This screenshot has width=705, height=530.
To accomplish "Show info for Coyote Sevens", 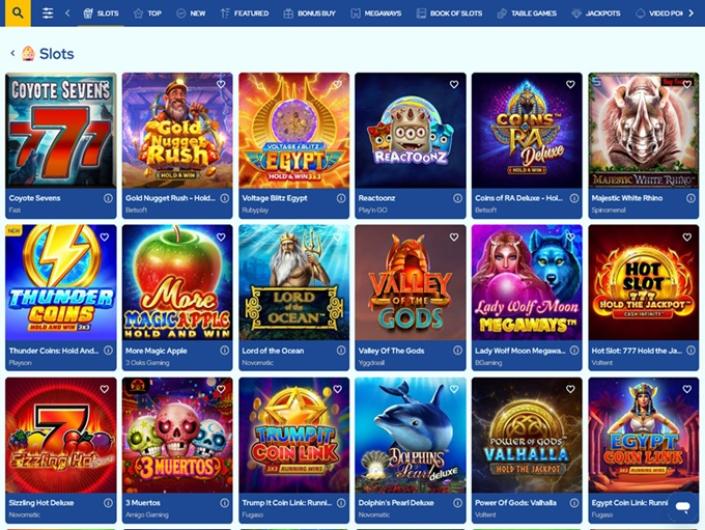I will coord(108,198).
